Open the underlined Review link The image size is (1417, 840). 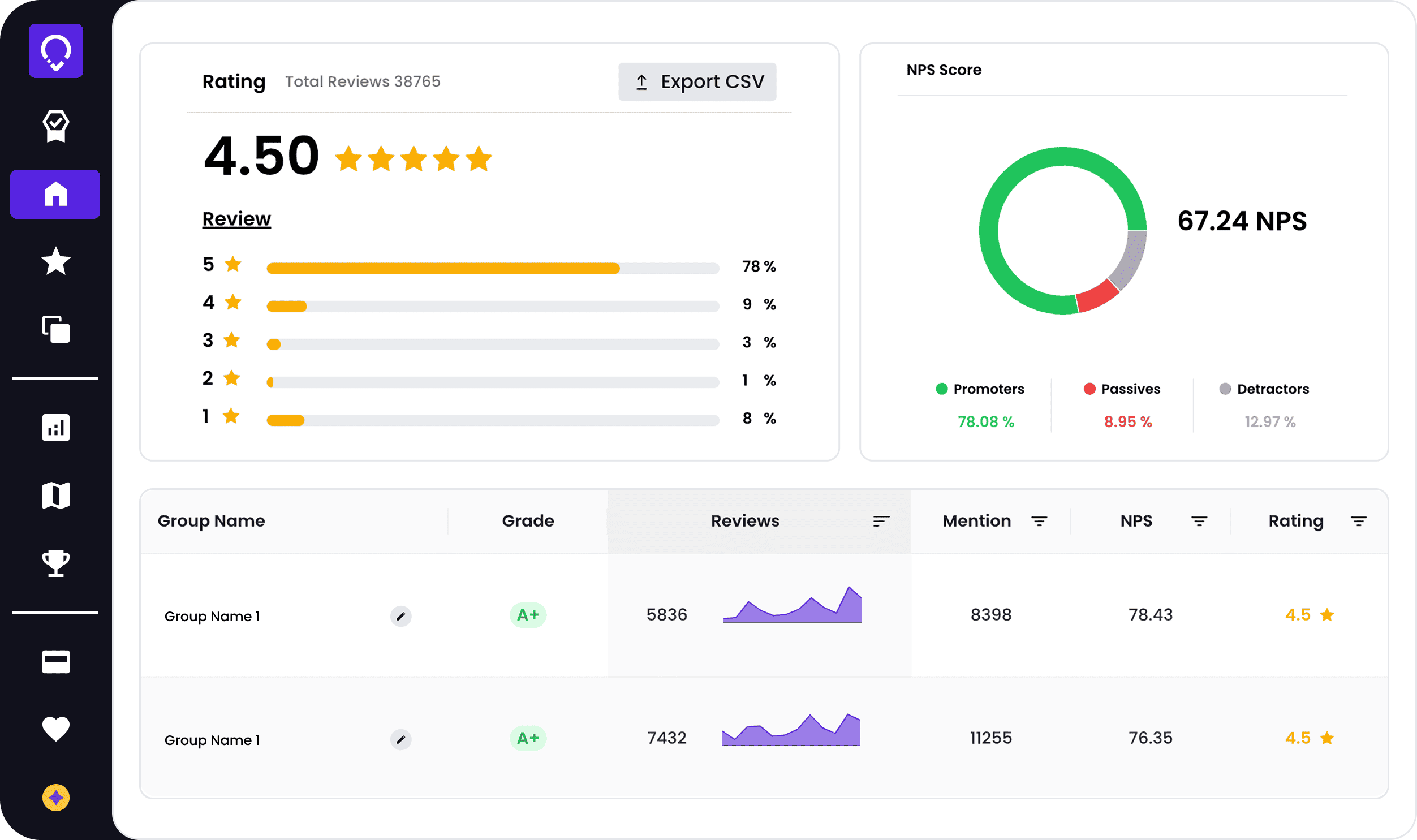[236, 219]
